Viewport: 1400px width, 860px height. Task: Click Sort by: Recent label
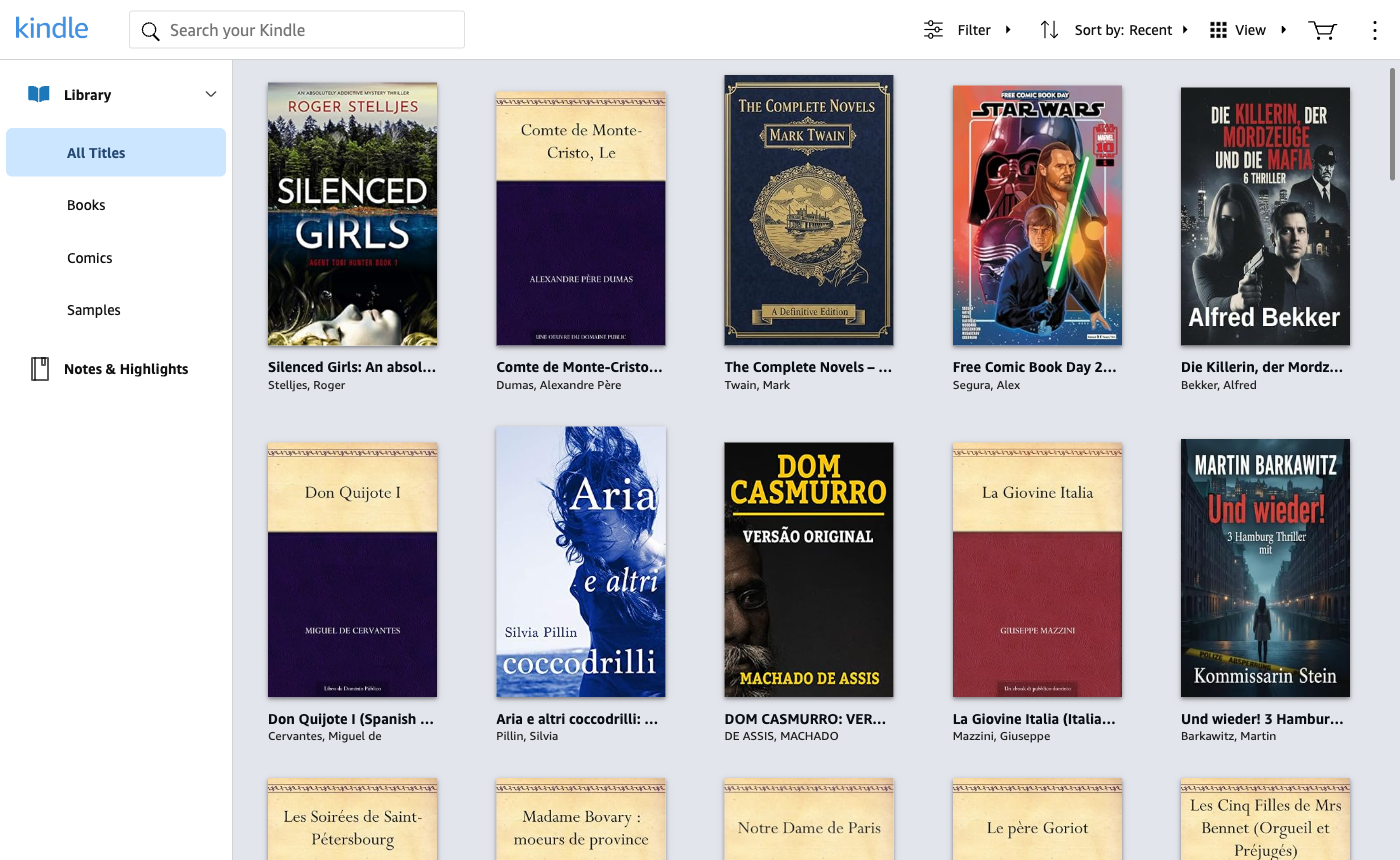point(1123,30)
